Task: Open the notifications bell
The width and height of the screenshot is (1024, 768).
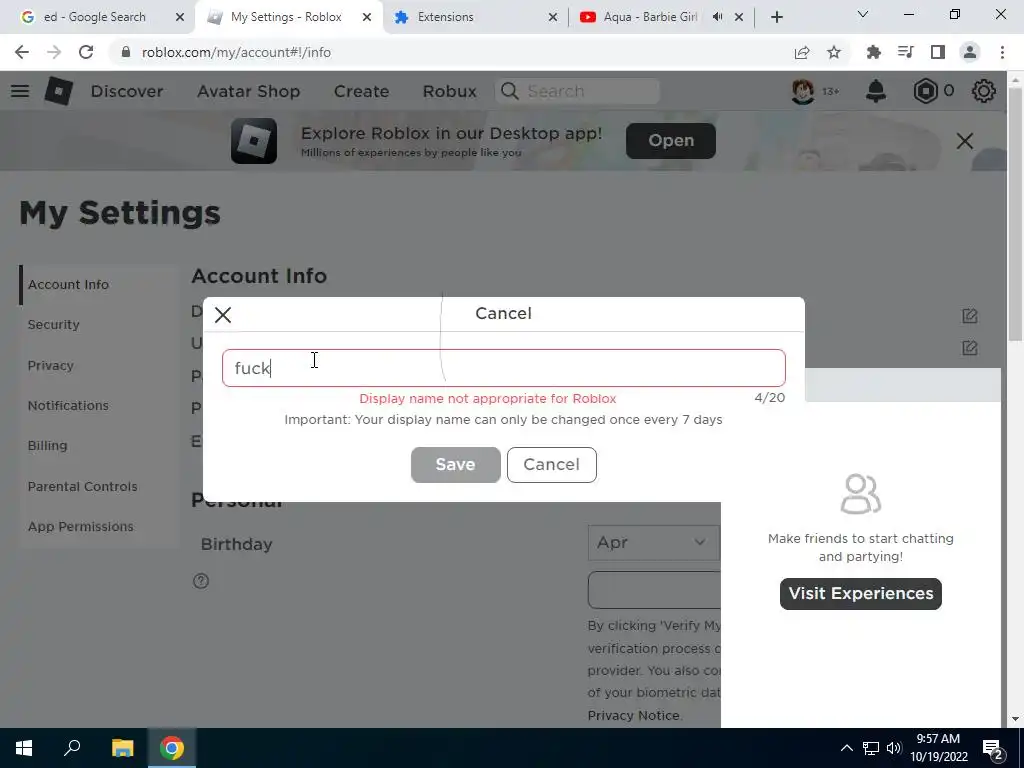Action: click(x=876, y=91)
